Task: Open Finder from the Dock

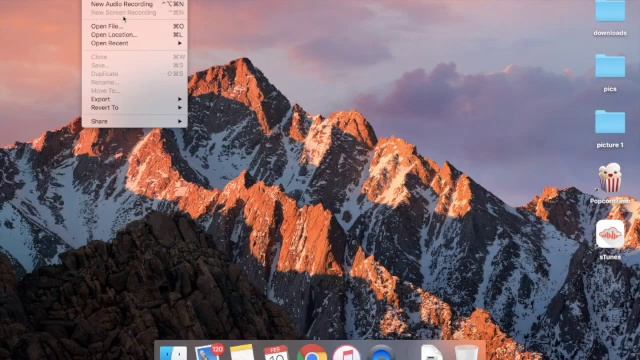Action: (x=173, y=353)
